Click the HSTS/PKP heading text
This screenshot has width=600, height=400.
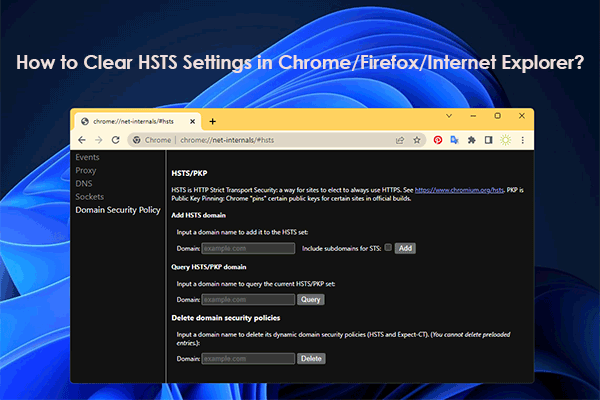pyautogui.click(x=189, y=173)
